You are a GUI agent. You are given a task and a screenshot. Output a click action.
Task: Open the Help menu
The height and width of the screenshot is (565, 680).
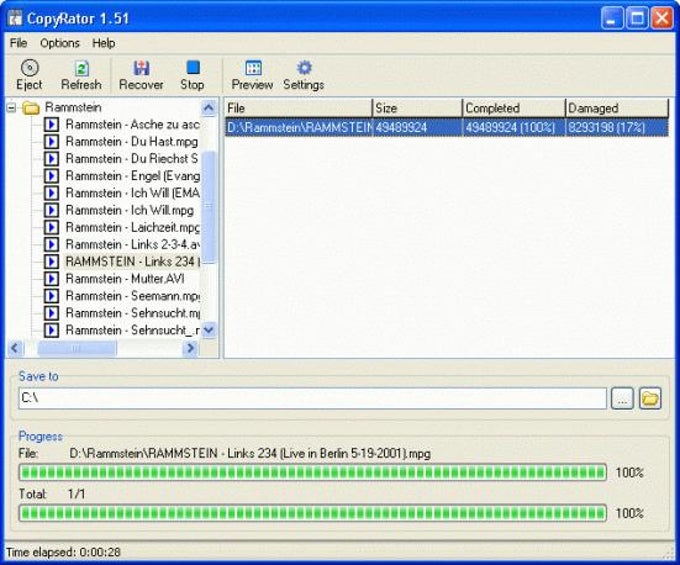pyautogui.click(x=104, y=43)
